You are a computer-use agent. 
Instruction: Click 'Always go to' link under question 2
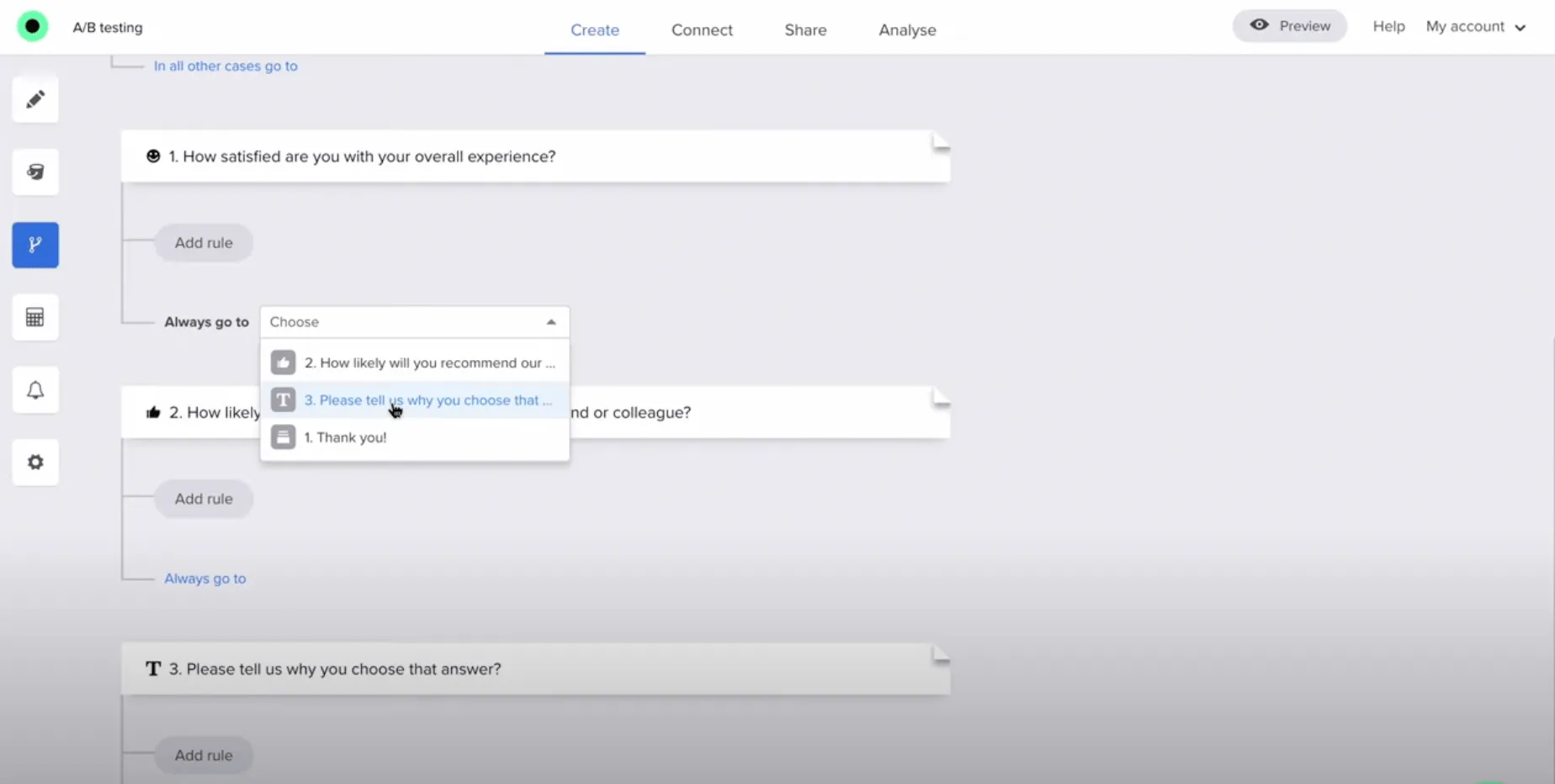205,579
